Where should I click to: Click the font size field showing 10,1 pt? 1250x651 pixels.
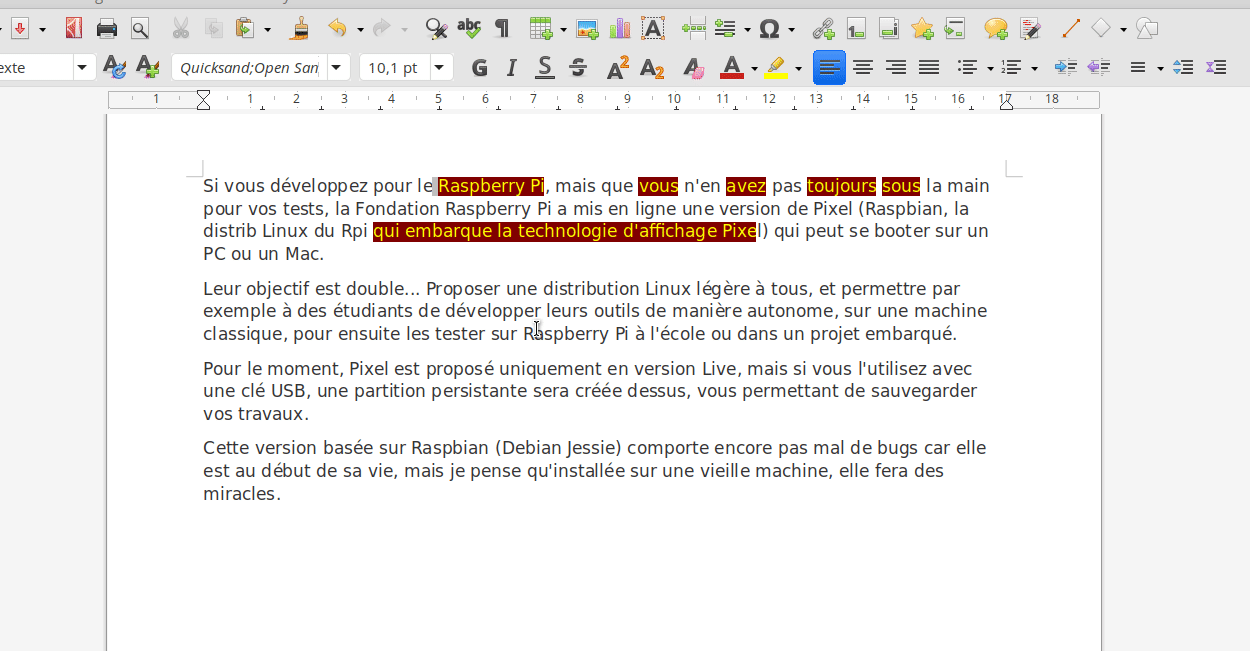point(394,68)
